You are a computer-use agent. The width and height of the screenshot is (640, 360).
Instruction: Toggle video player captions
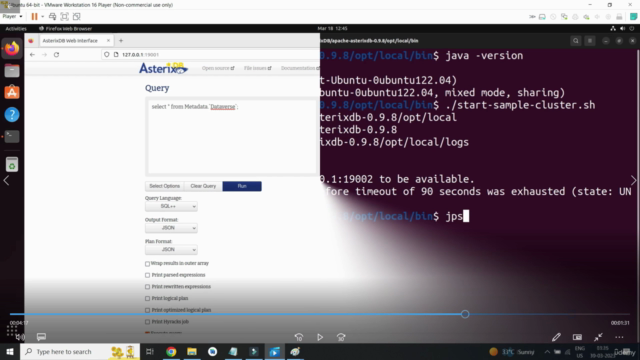[x=41, y=337]
